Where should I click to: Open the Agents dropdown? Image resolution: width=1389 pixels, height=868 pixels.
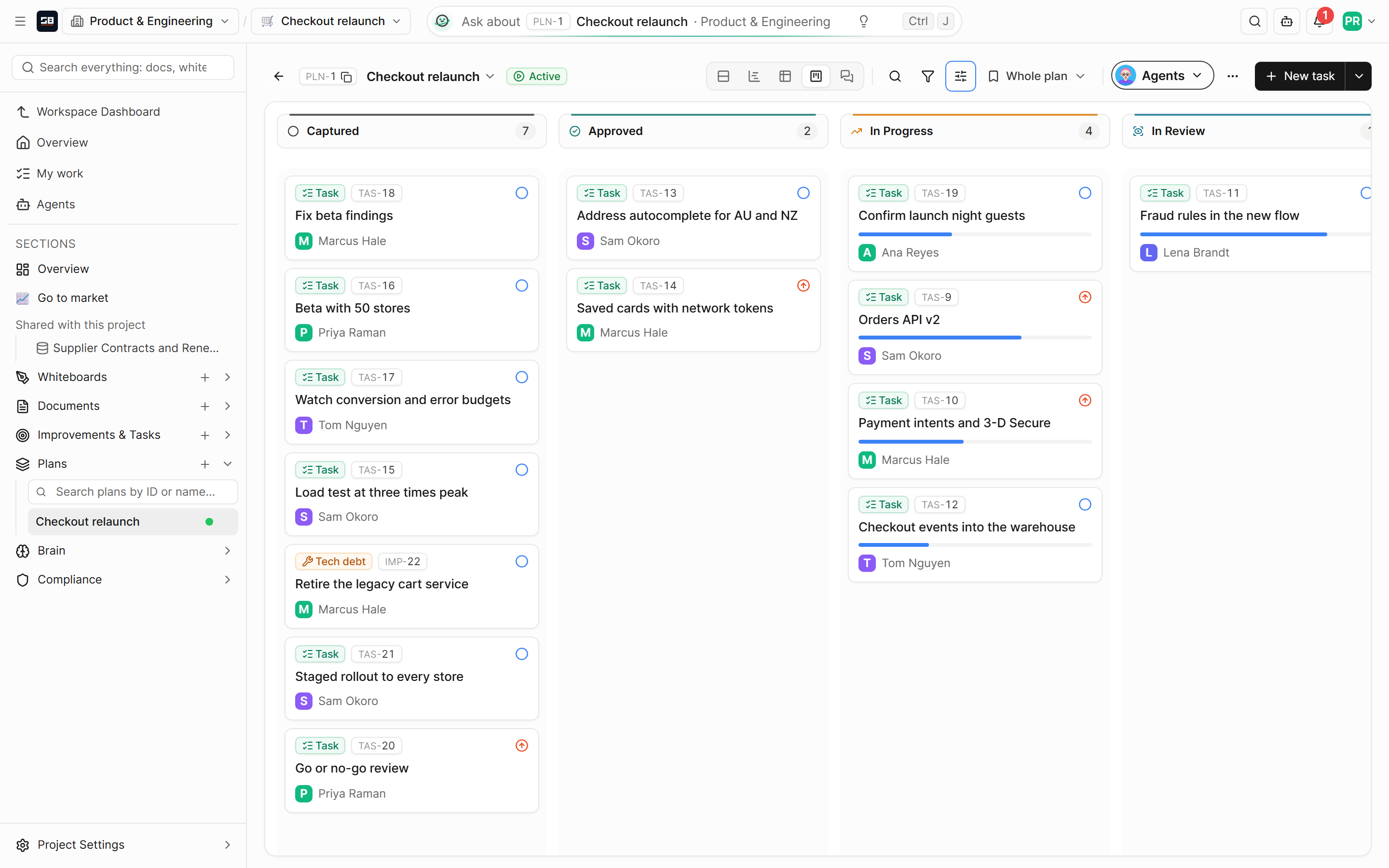point(1162,76)
